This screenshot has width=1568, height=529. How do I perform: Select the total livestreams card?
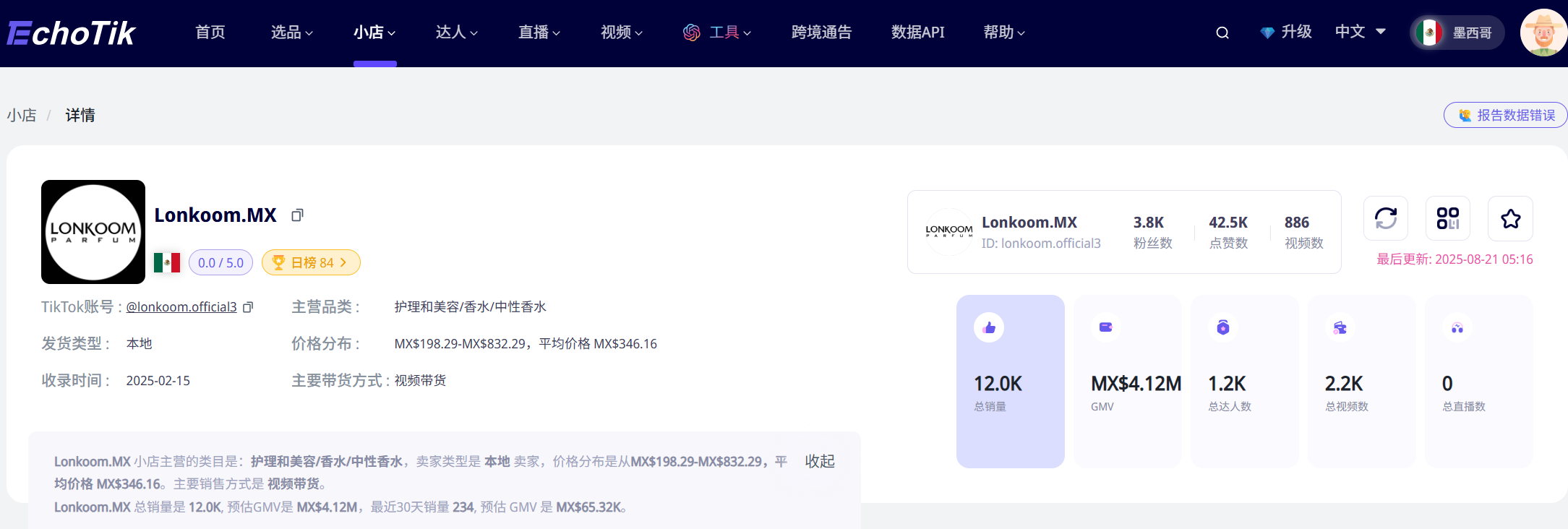point(1479,382)
